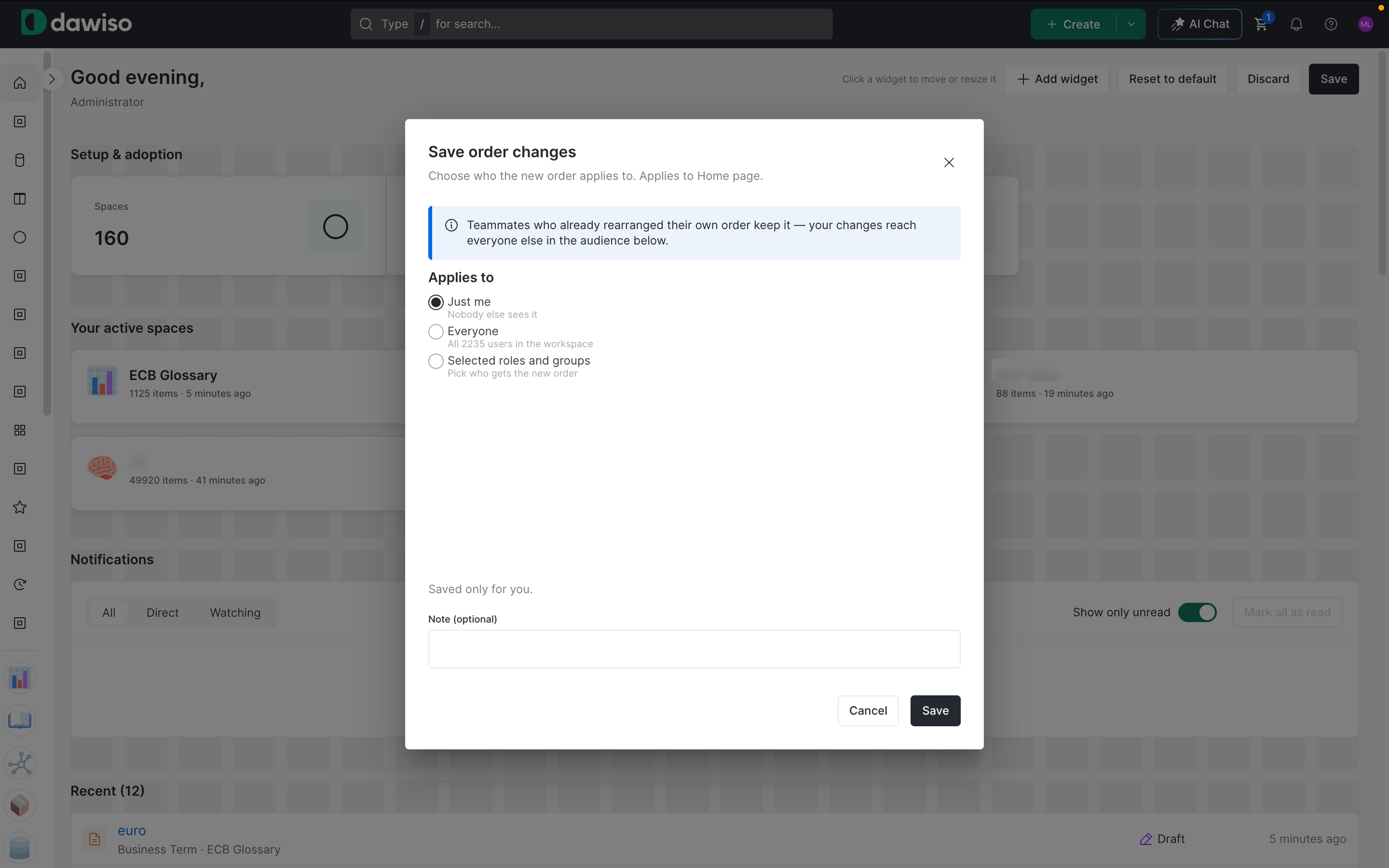The image size is (1389, 868).
Task: Open the ML user avatar menu
Action: pyautogui.click(x=1365, y=24)
